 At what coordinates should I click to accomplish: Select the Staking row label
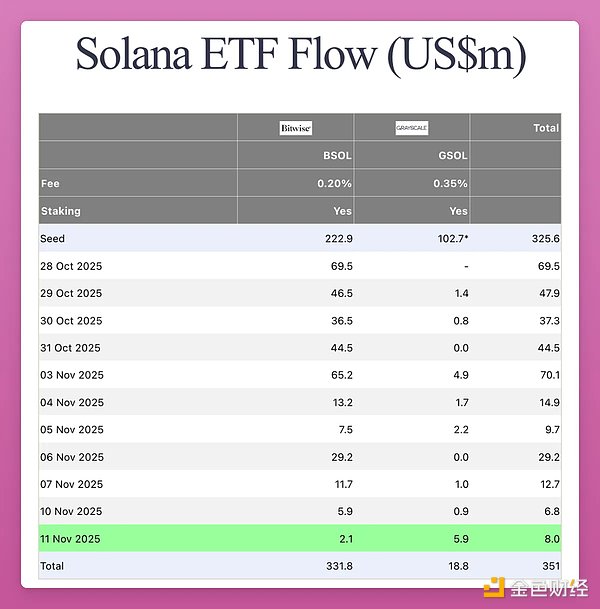pyautogui.click(x=59, y=211)
